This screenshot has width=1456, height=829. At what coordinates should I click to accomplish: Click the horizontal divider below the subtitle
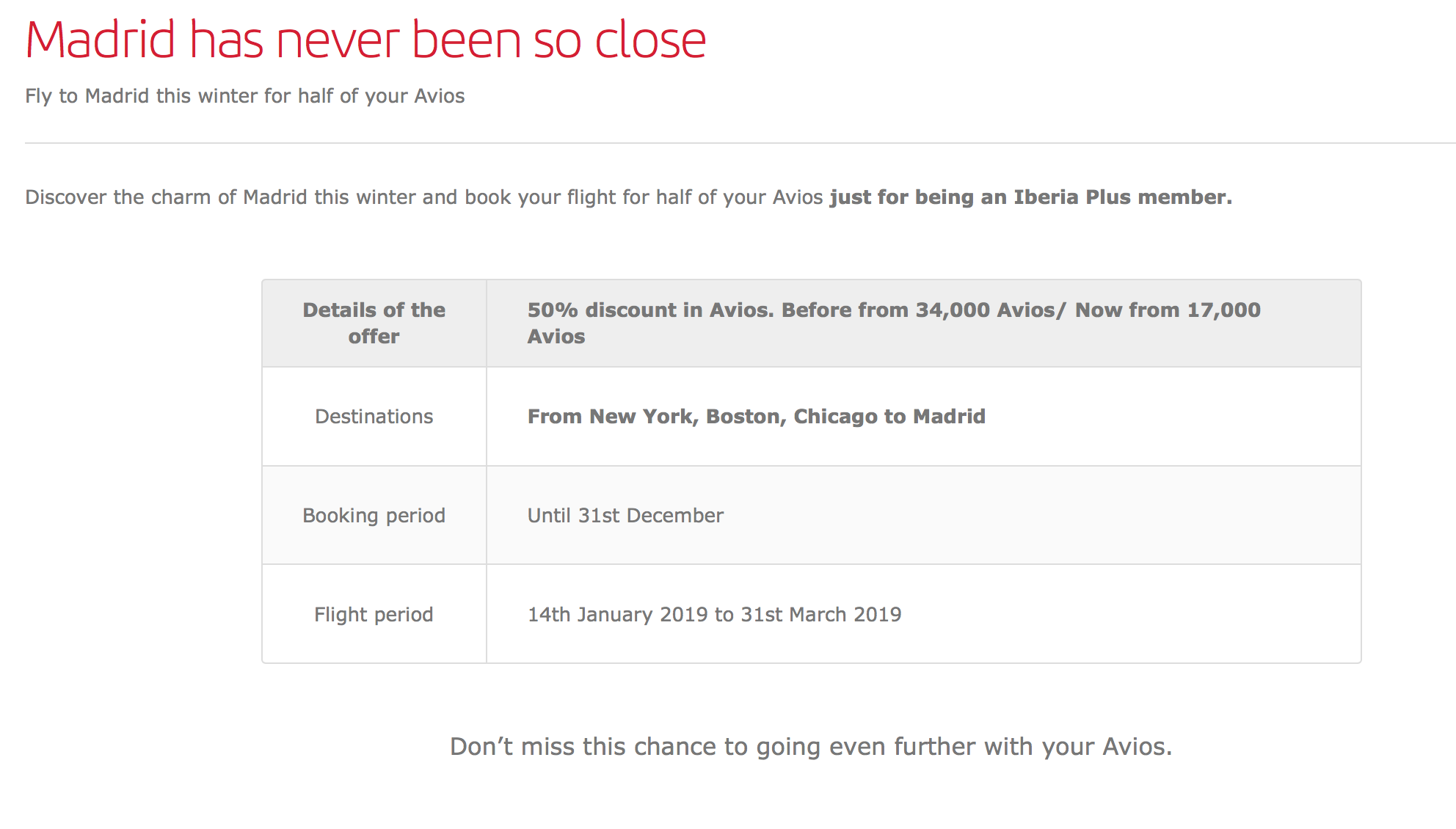740,143
